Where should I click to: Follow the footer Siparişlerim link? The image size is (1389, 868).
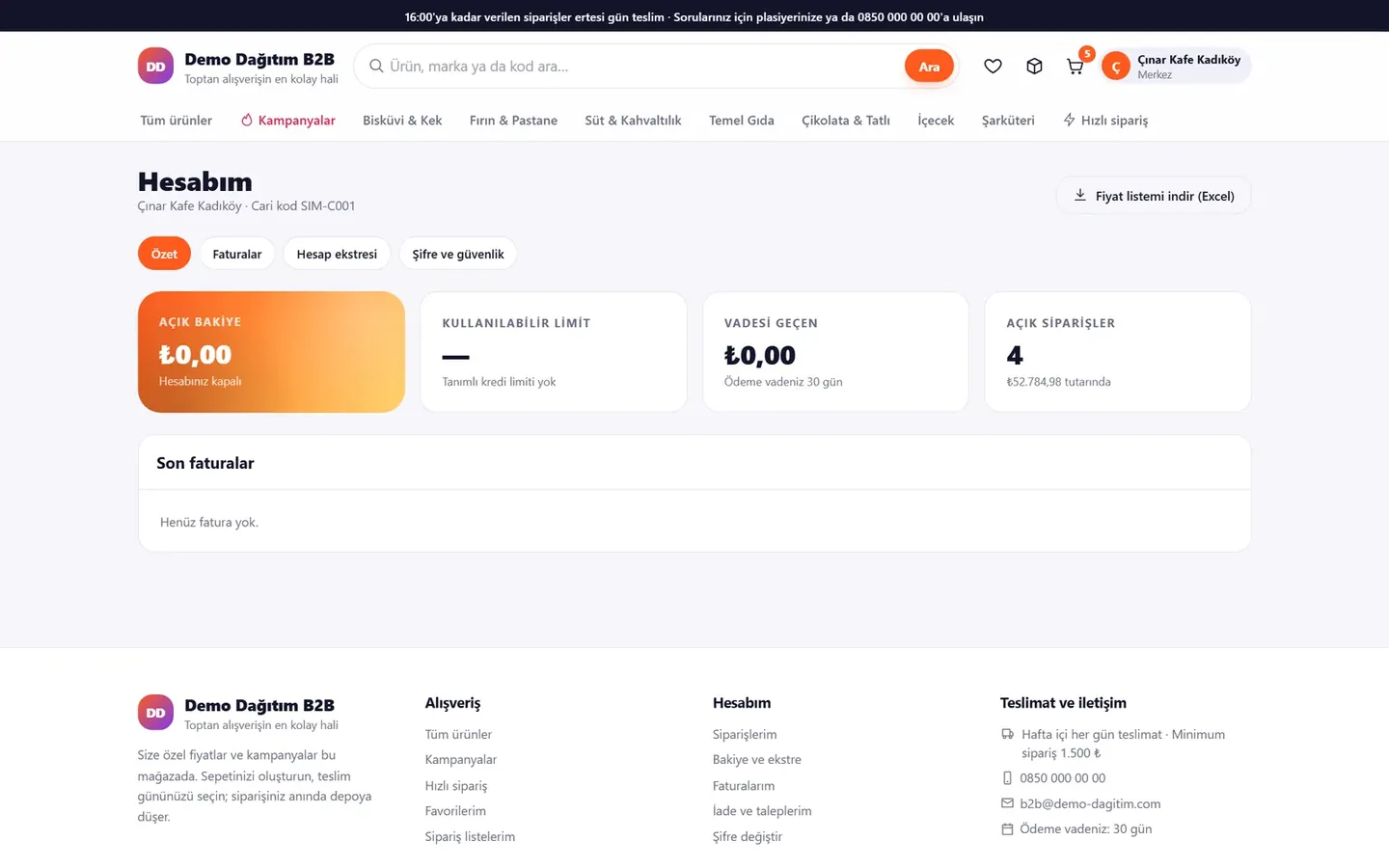tap(745, 734)
